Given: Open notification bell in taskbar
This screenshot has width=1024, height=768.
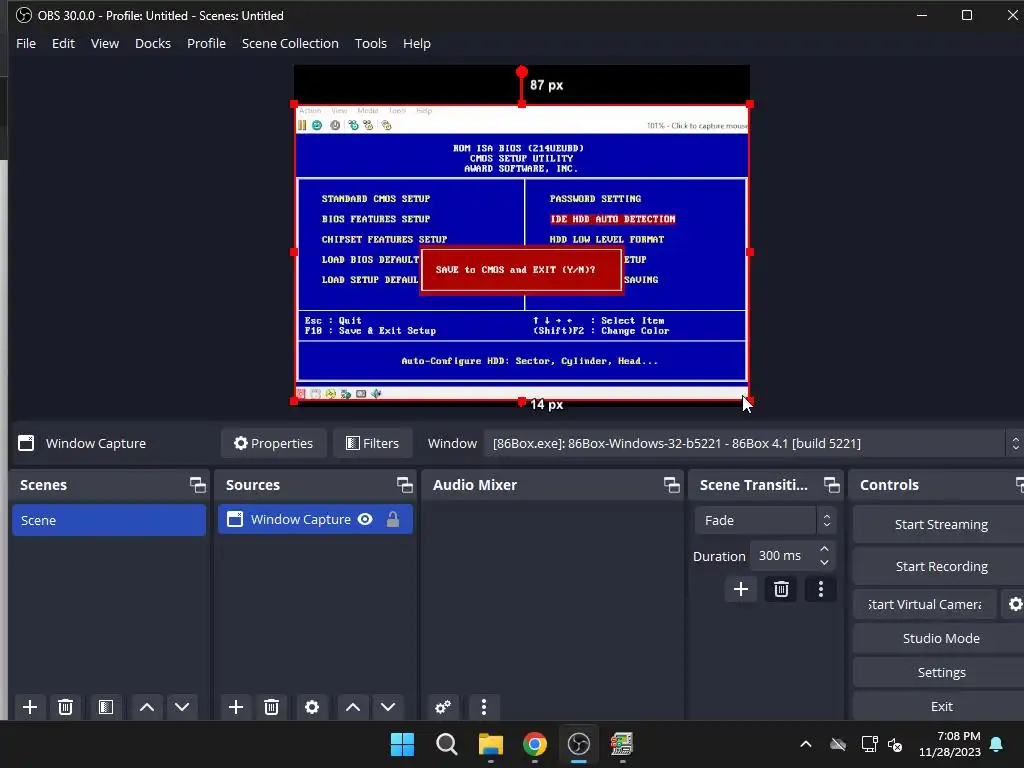Looking at the screenshot, I should [x=997, y=744].
